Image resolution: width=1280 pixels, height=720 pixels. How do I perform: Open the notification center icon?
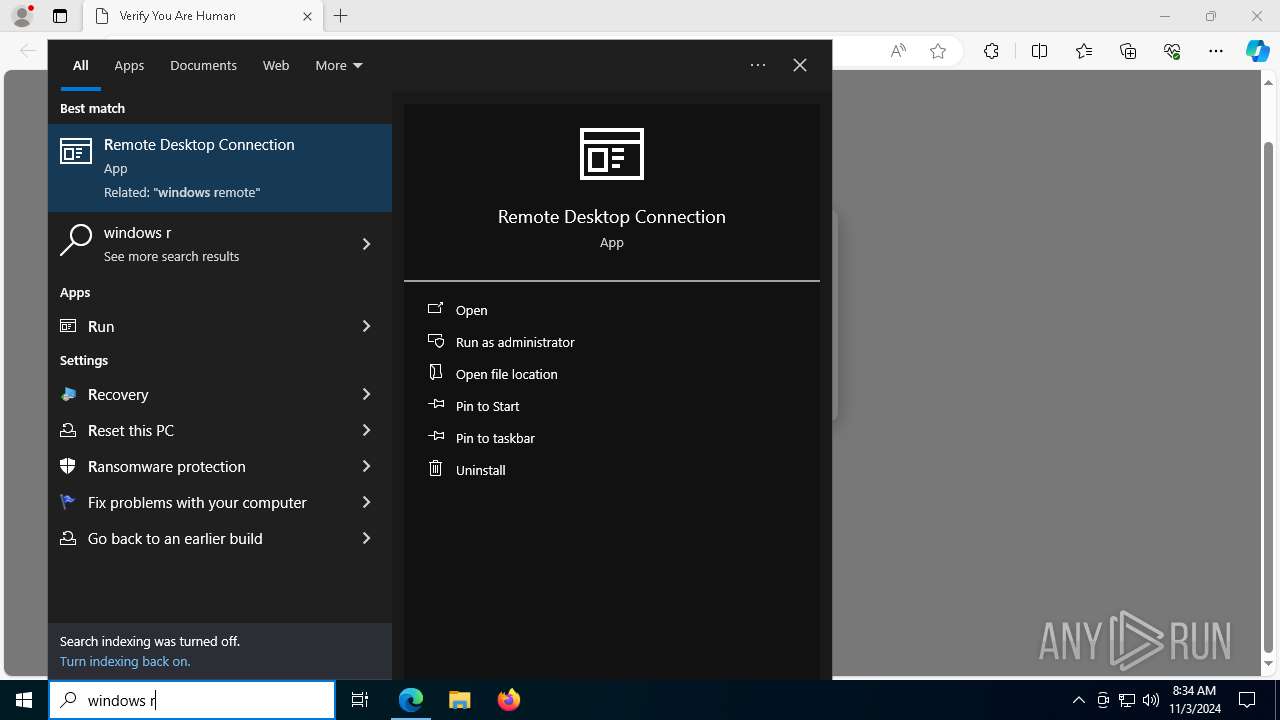coord(1247,700)
